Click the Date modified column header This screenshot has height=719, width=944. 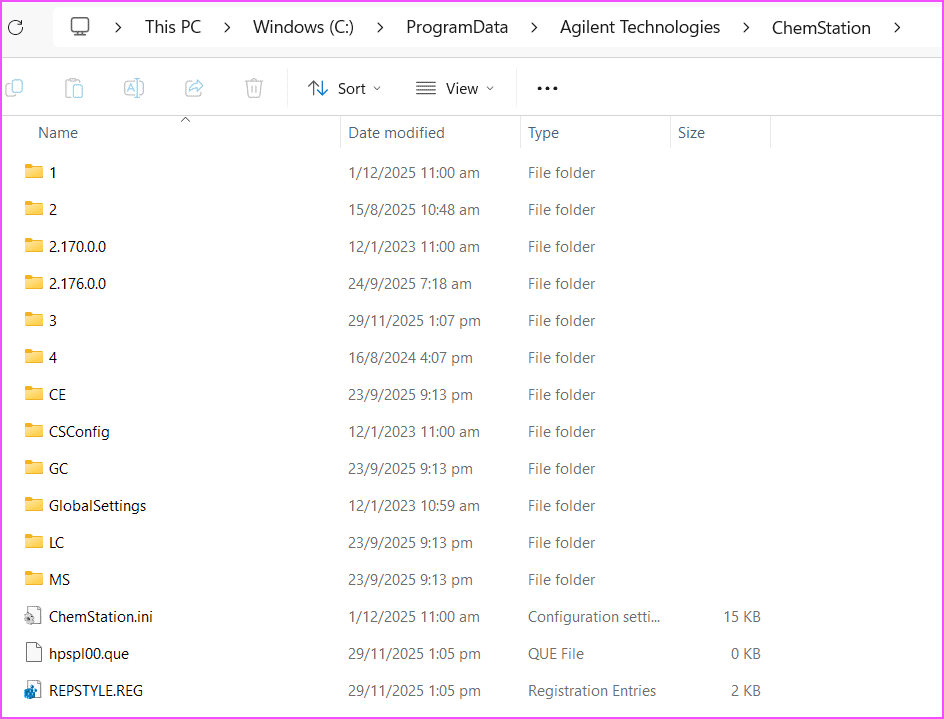pos(395,132)
